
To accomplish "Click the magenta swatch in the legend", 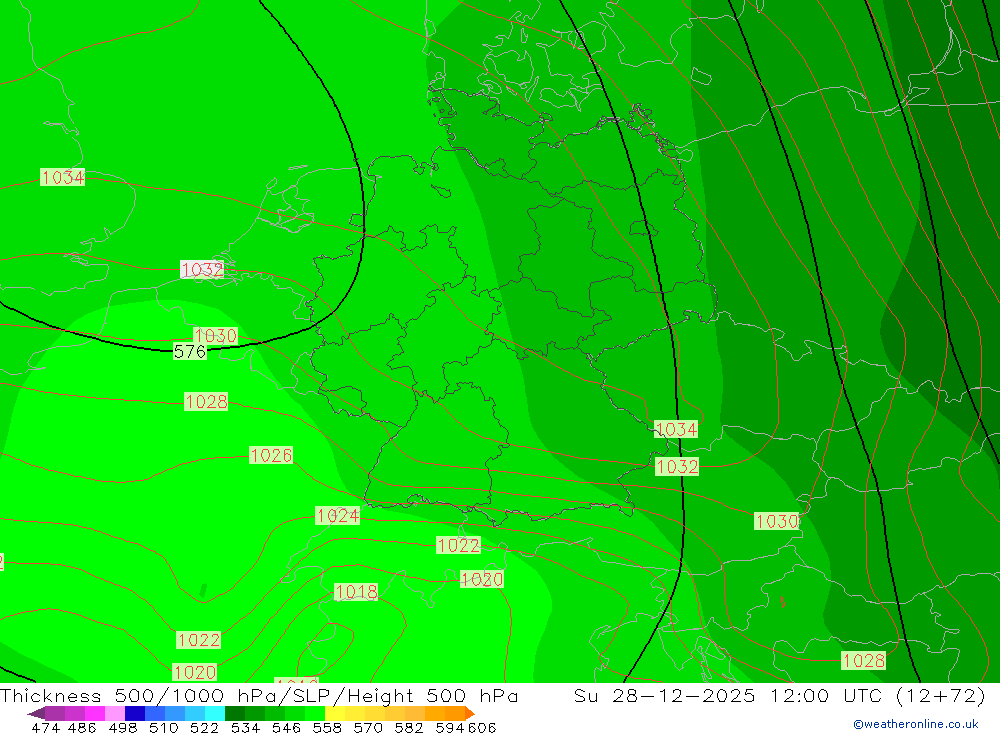I will (94, 713).
